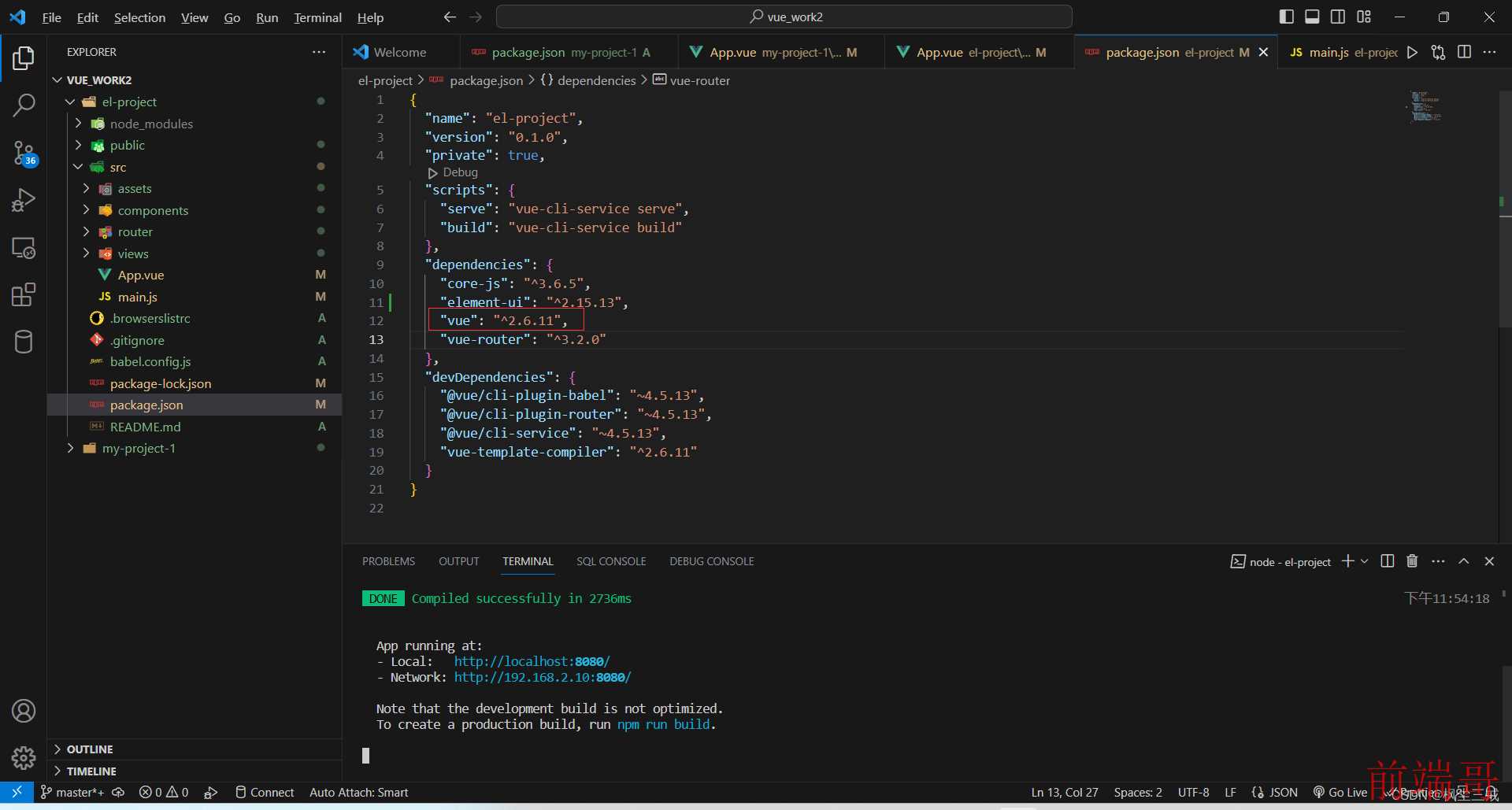The width and height of the screenshot is (1512, 810).
Task: Click synchronize changes cloud icon
Action: pyautogui.click(x=118, y=792)
